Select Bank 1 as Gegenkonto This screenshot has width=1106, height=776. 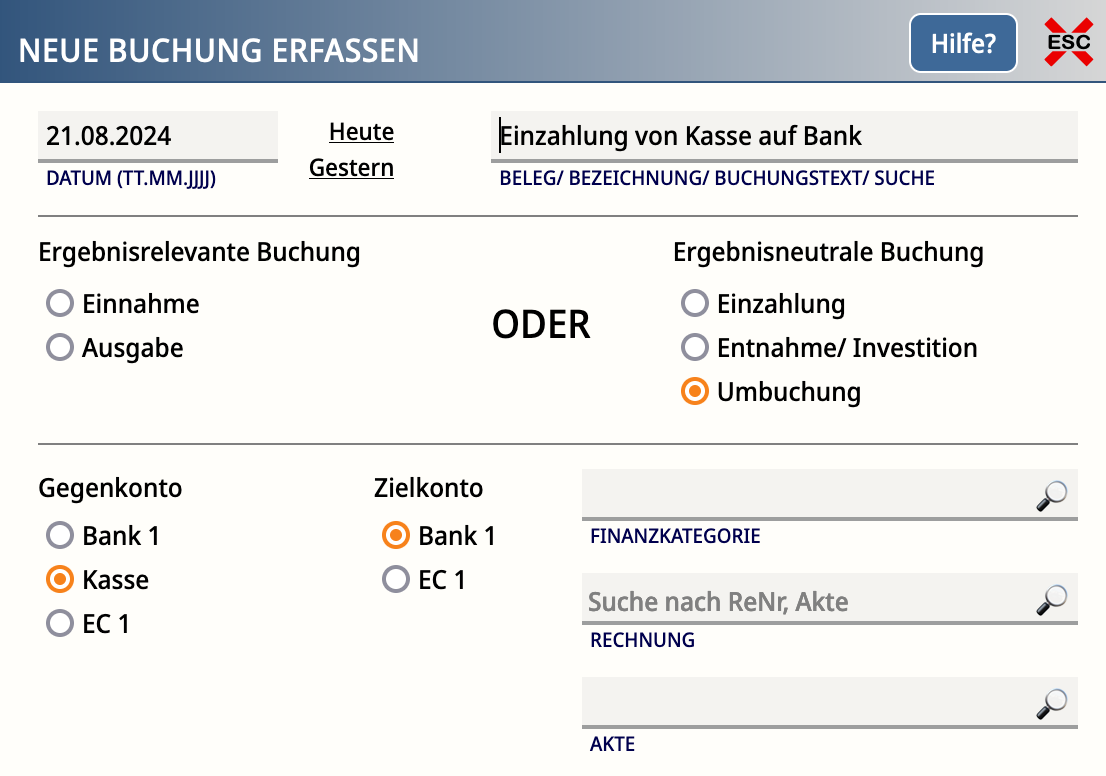pos(60,535)
